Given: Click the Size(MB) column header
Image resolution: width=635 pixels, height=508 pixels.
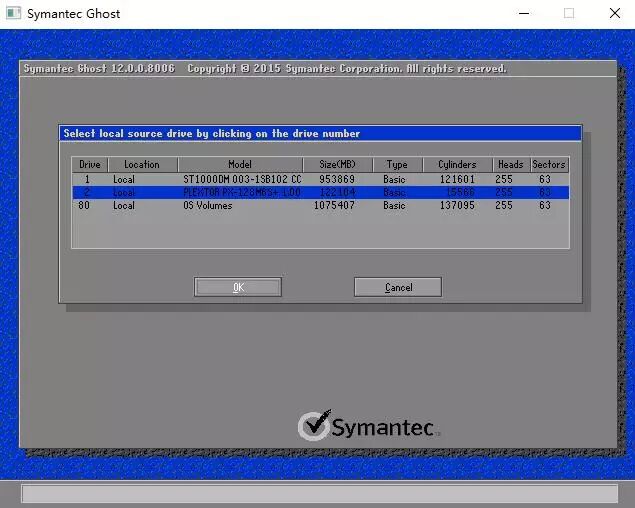Looking at the screenshot, I should 337,164.
